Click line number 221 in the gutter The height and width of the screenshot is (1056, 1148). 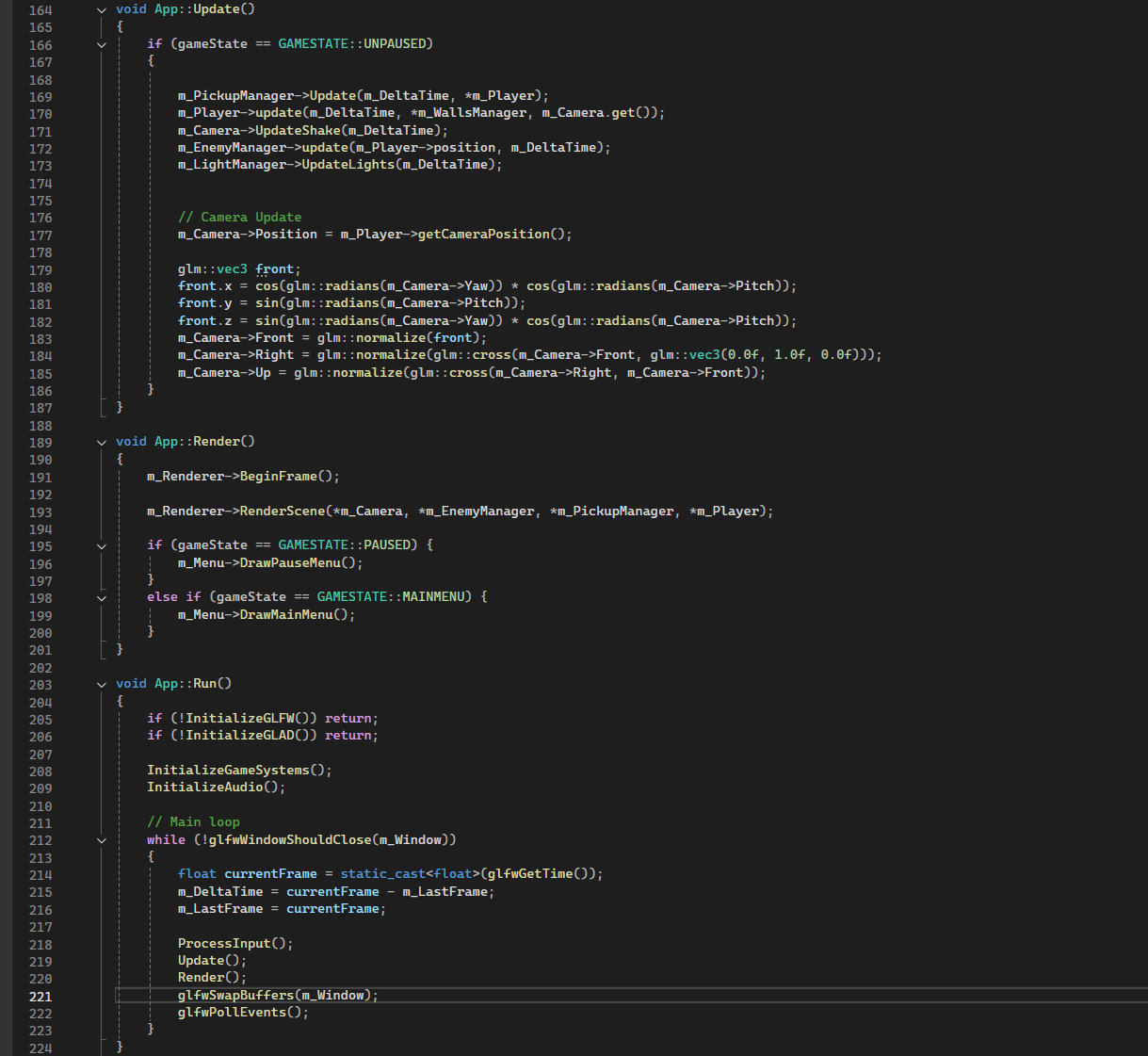(x=40, y=996)
